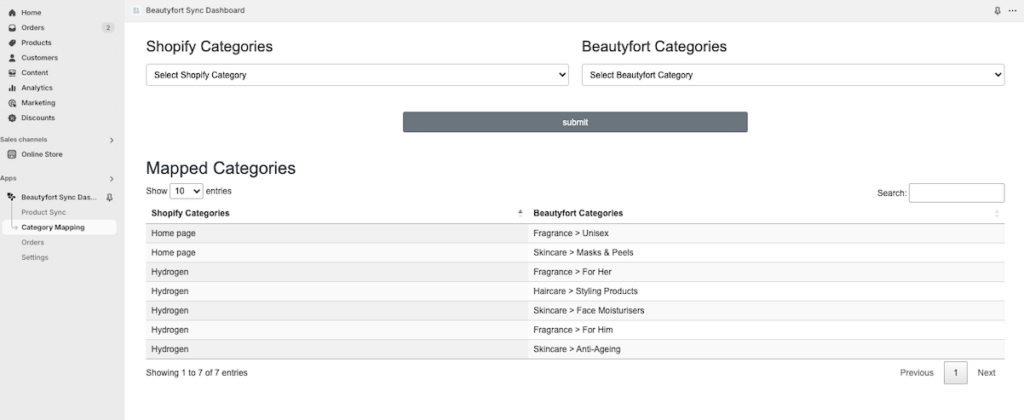Click the pin icon beside Beautyfort Sync app

(109, 197)
